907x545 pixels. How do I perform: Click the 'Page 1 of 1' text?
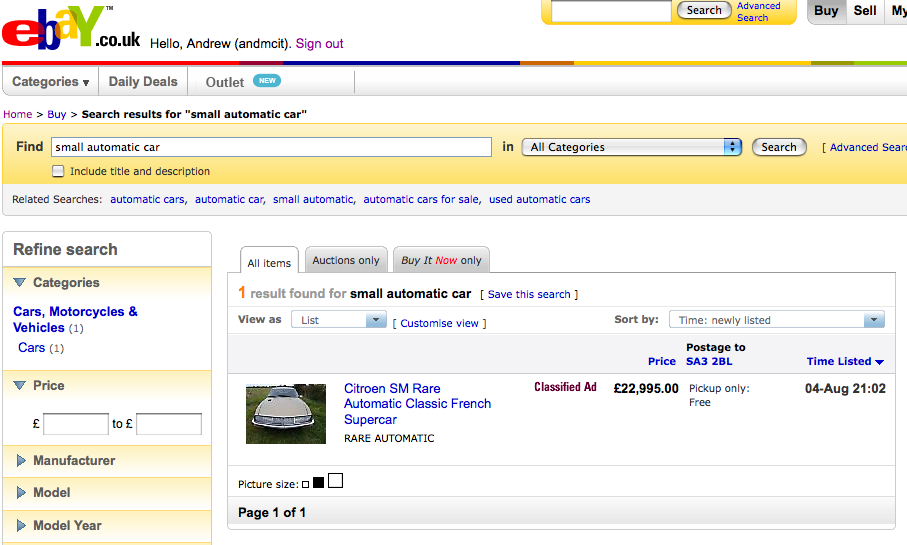272,512
